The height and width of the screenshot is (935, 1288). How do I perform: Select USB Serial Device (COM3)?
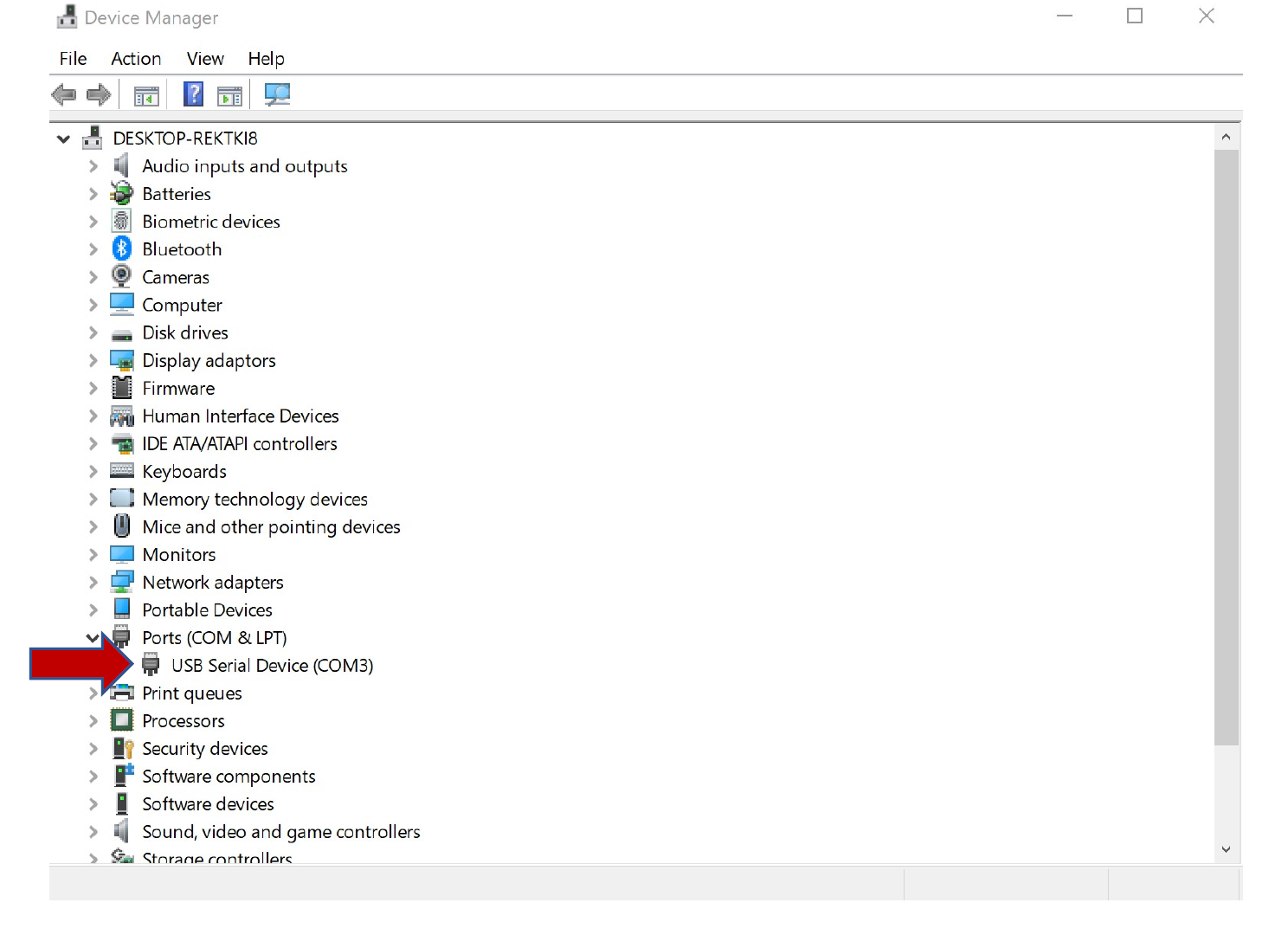pyautogui.click(x=272, y=666)
